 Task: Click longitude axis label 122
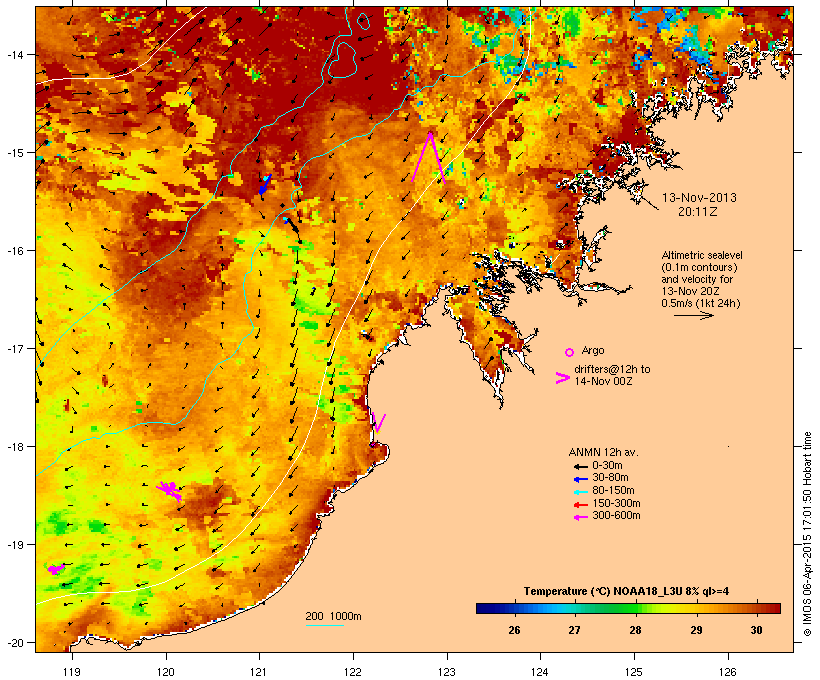tap(353, 672)
